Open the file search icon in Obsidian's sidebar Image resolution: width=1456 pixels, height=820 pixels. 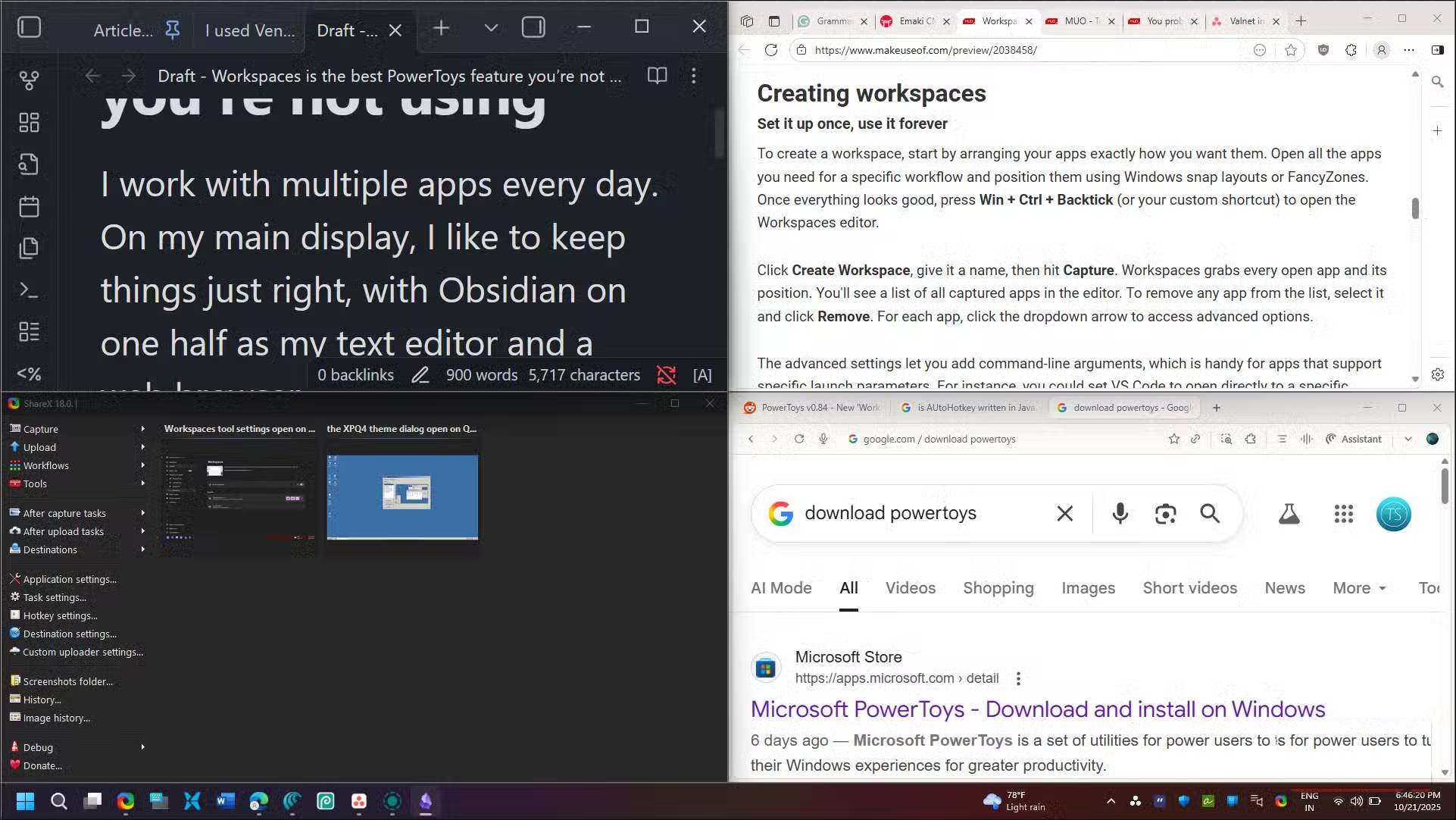[29, 164]
